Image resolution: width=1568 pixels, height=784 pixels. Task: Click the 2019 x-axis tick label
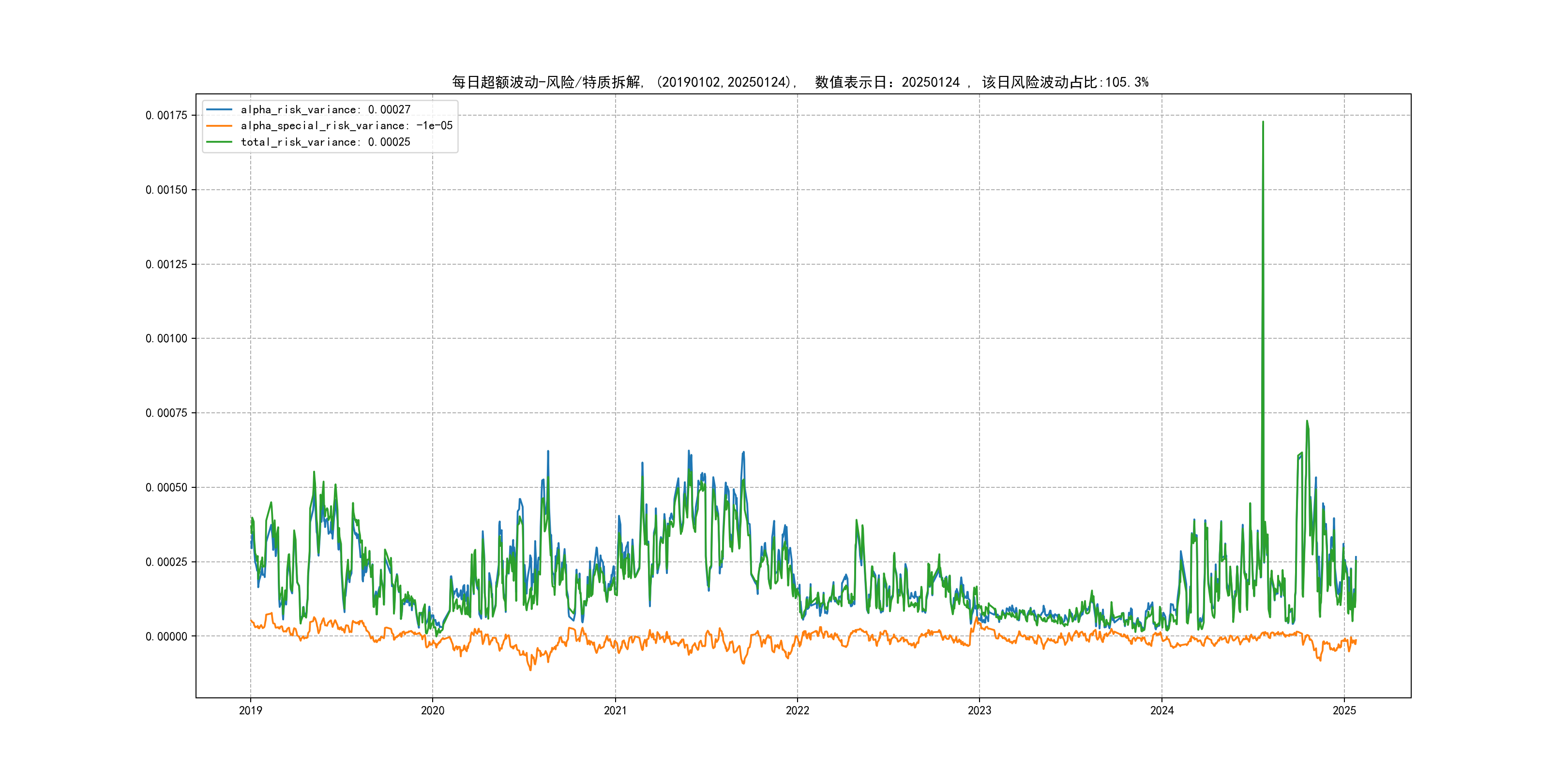click(x=250, y=710)
